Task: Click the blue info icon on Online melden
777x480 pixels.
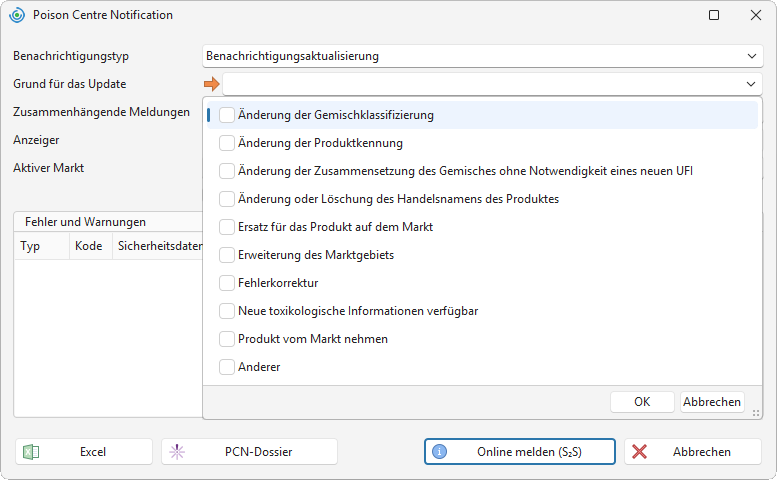Action: pyautogui.click(x=440, y=452)
